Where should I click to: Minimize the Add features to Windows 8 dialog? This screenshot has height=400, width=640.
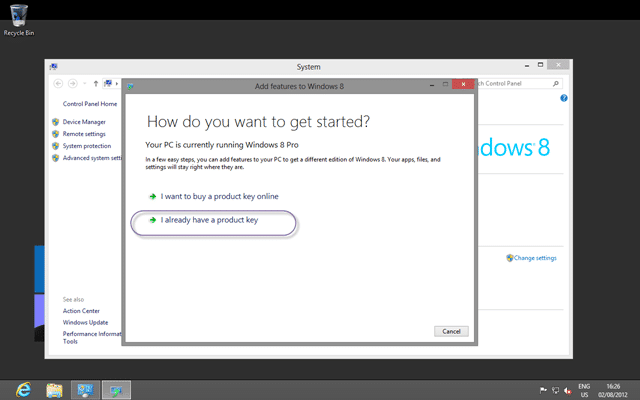point(432,85)
